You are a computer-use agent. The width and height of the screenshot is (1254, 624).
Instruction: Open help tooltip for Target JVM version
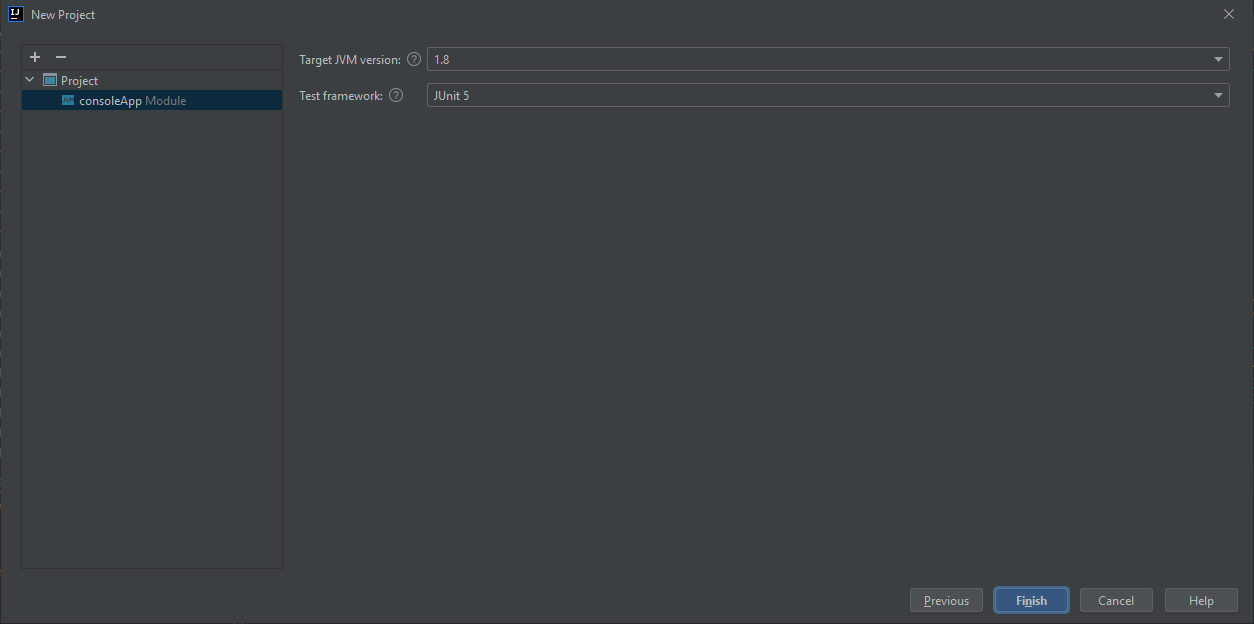414,60
